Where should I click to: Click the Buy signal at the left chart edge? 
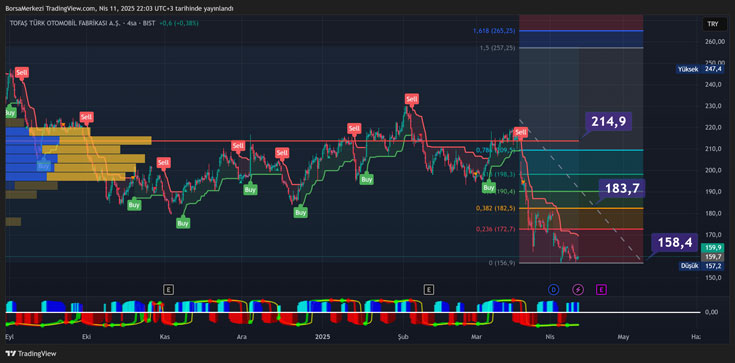(10, 113)
